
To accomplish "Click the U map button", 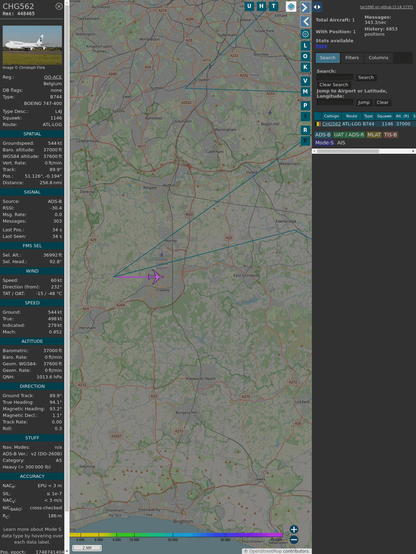I will [249, 6].
